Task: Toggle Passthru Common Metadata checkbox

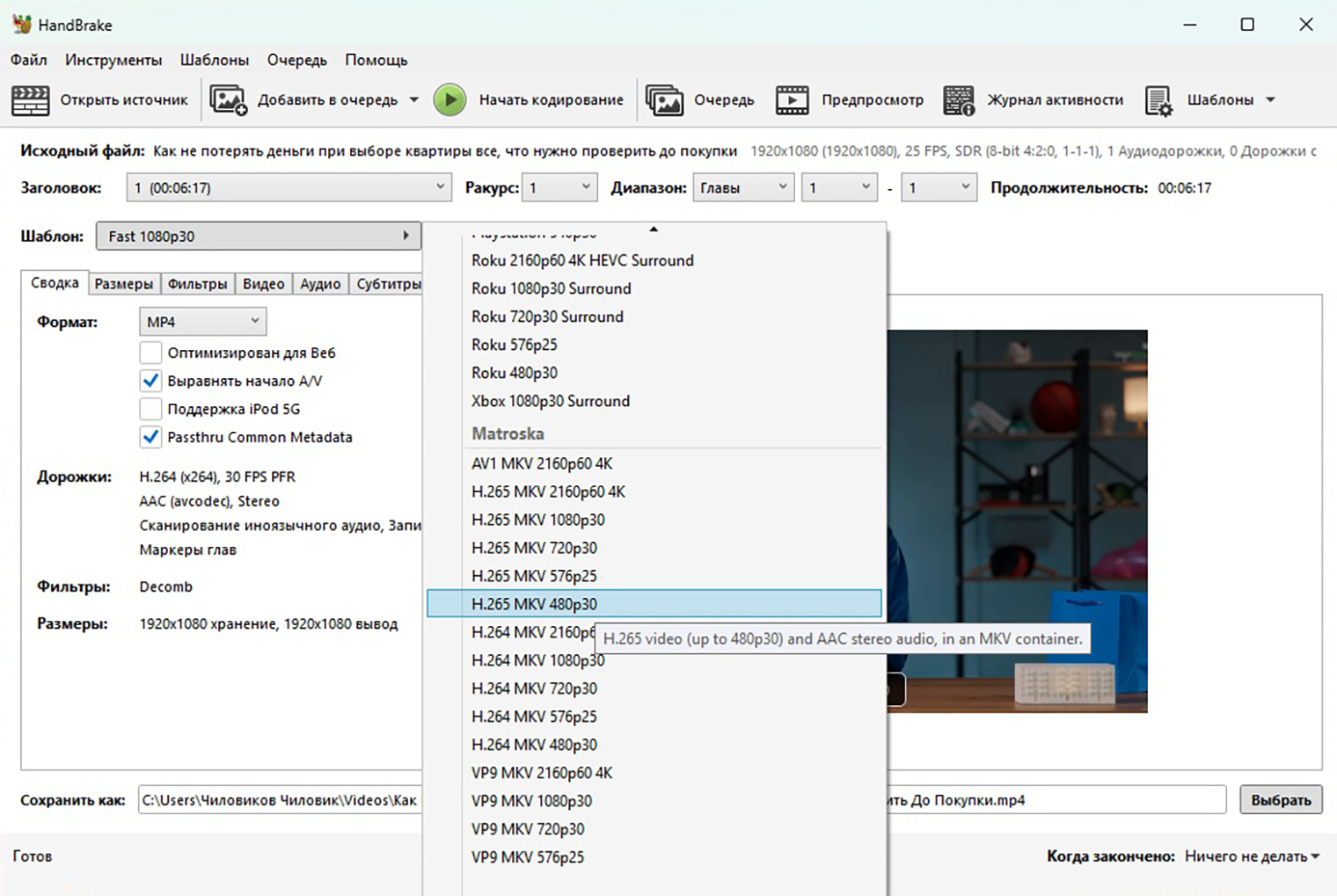Action: [150, 437]
